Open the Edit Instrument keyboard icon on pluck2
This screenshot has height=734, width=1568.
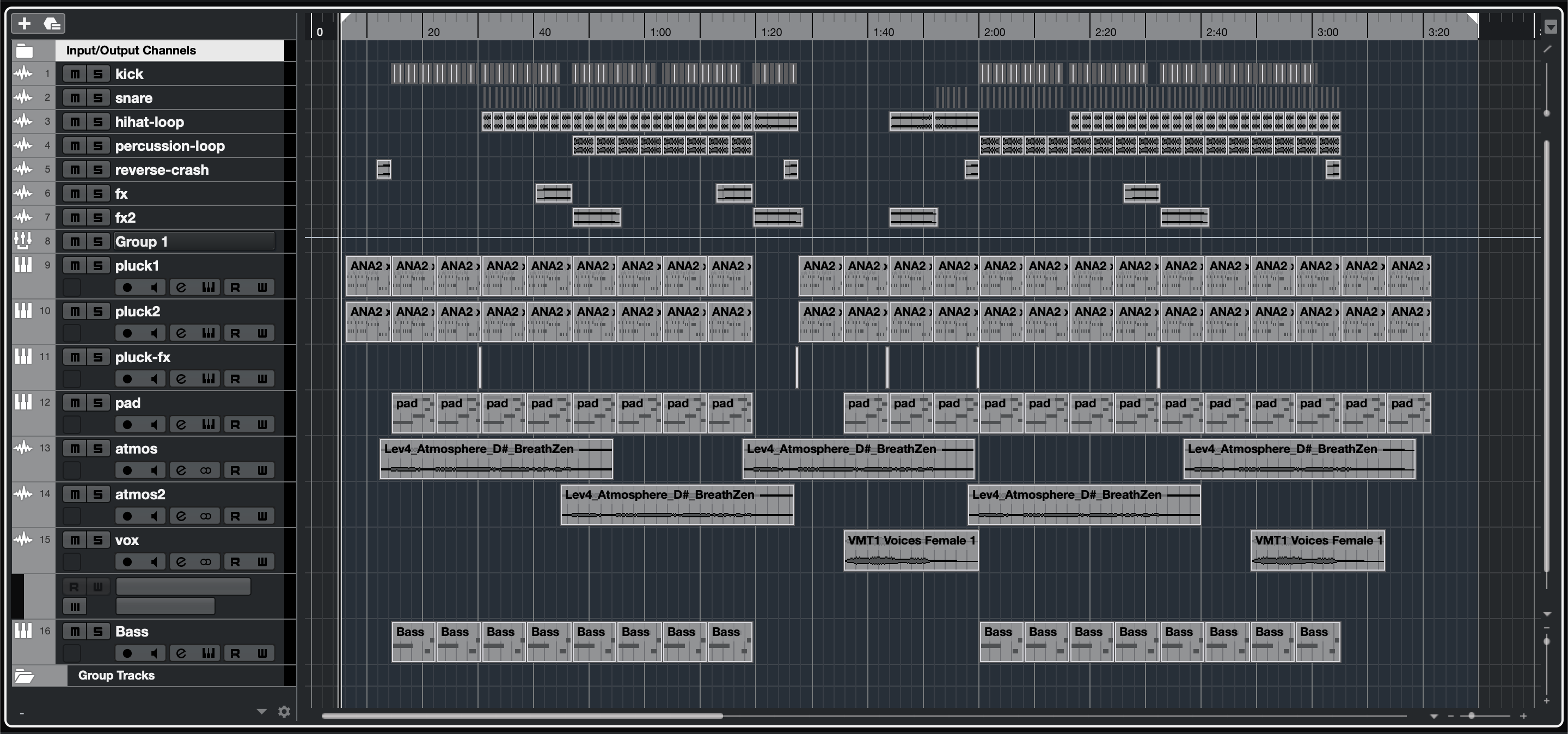(x=208, y=333)
